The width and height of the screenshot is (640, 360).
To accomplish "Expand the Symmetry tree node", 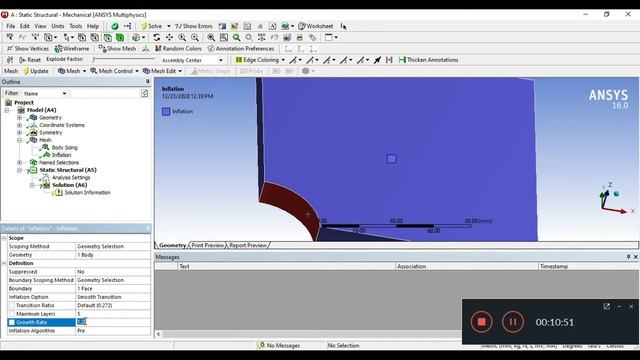I will 19,133.
